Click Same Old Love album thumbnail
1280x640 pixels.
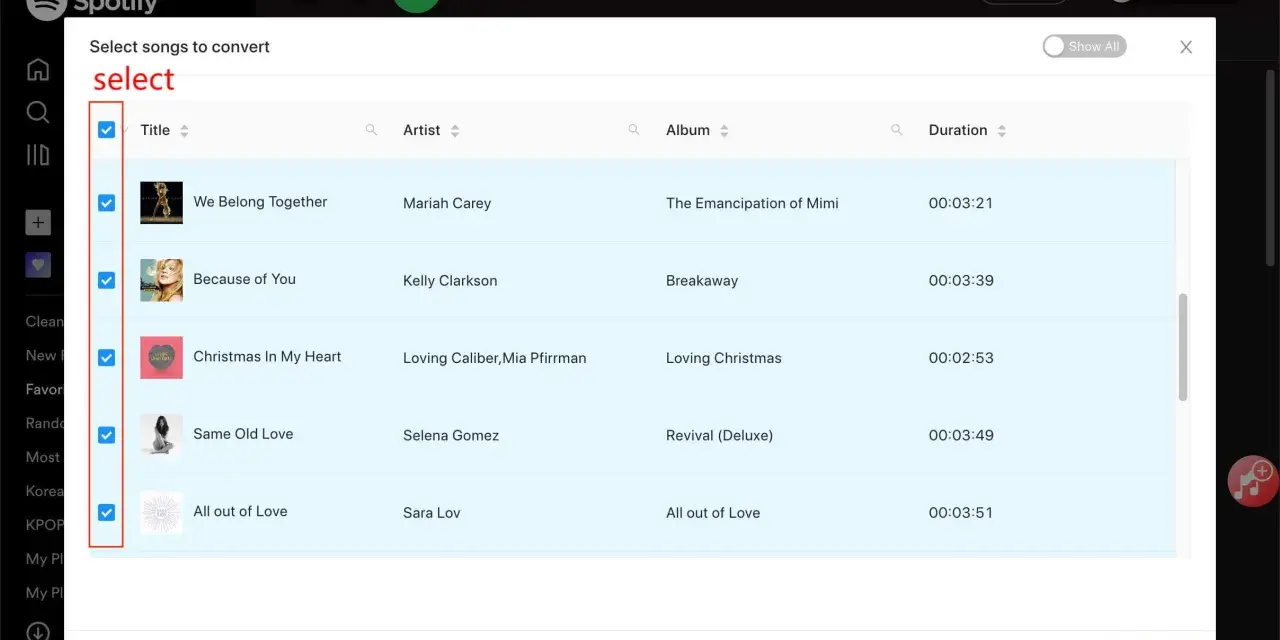coord(161,435)
